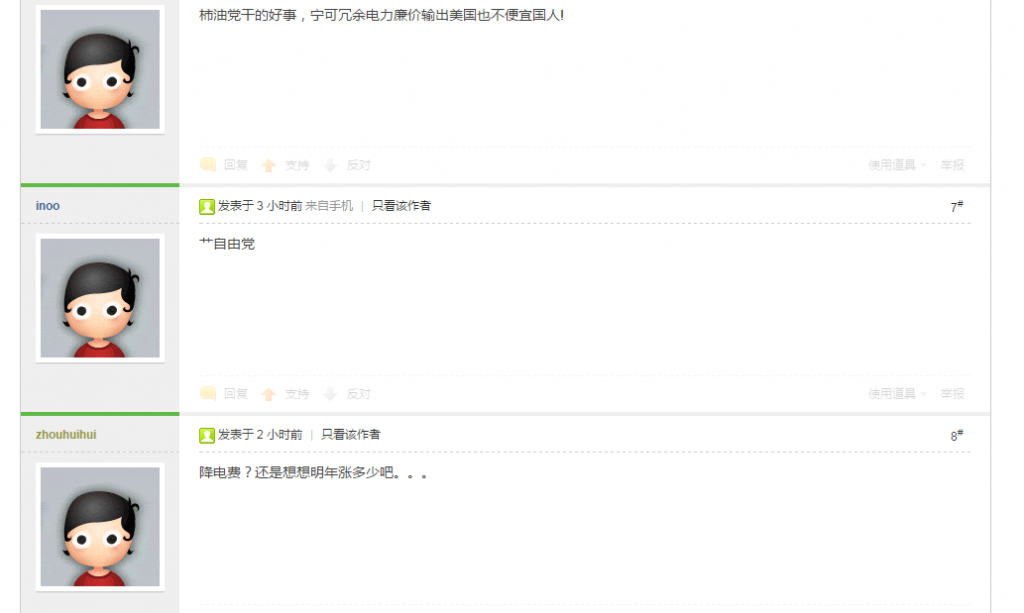Click the gray oppose arrow in the top post
The image size is (1024, 613).
[x=330, y=165]
